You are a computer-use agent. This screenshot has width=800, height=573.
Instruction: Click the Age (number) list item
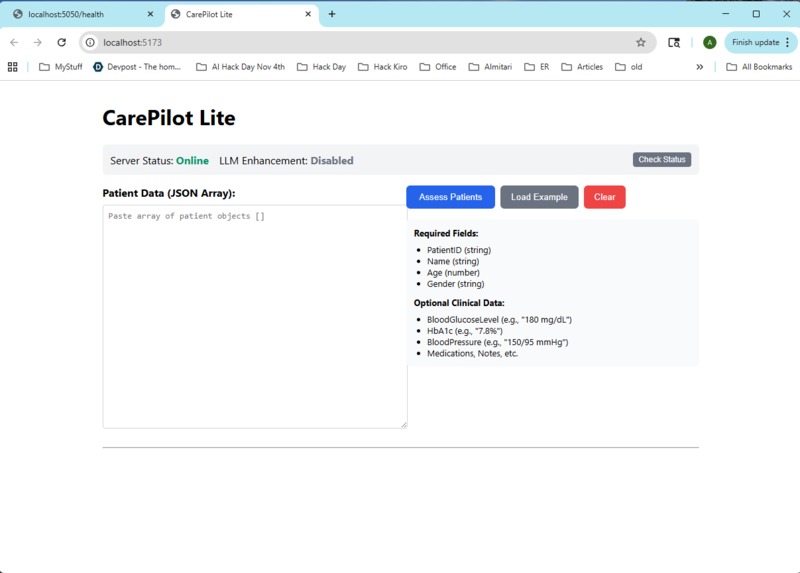(453, 272)
